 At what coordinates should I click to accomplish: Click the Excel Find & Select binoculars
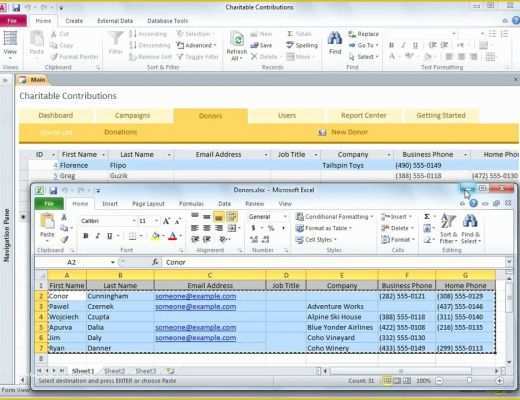tap(470, 228)
